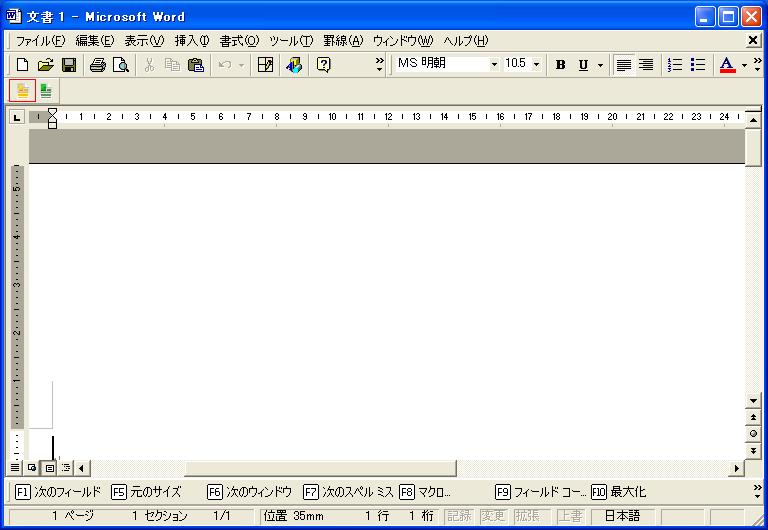Viewport: 768px width, 530px height.
Task: Close the document with the menu bar X
Action: point(753,40)
